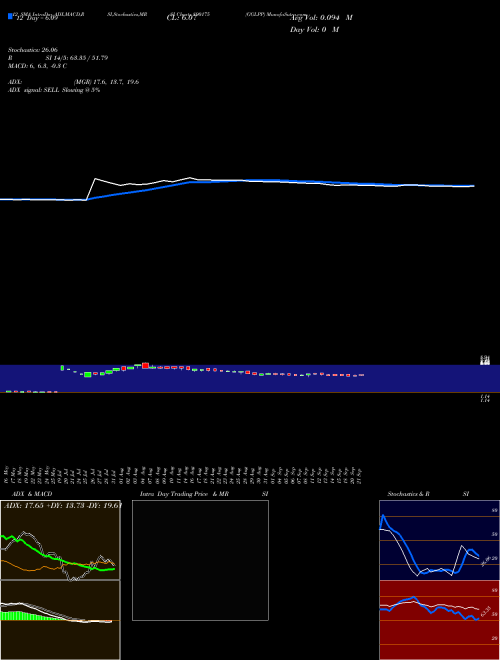Click the MACD histogram chart with green bars
Viewport: 500px width, 660px height.
pyautogui.click(x=60, y=620)
